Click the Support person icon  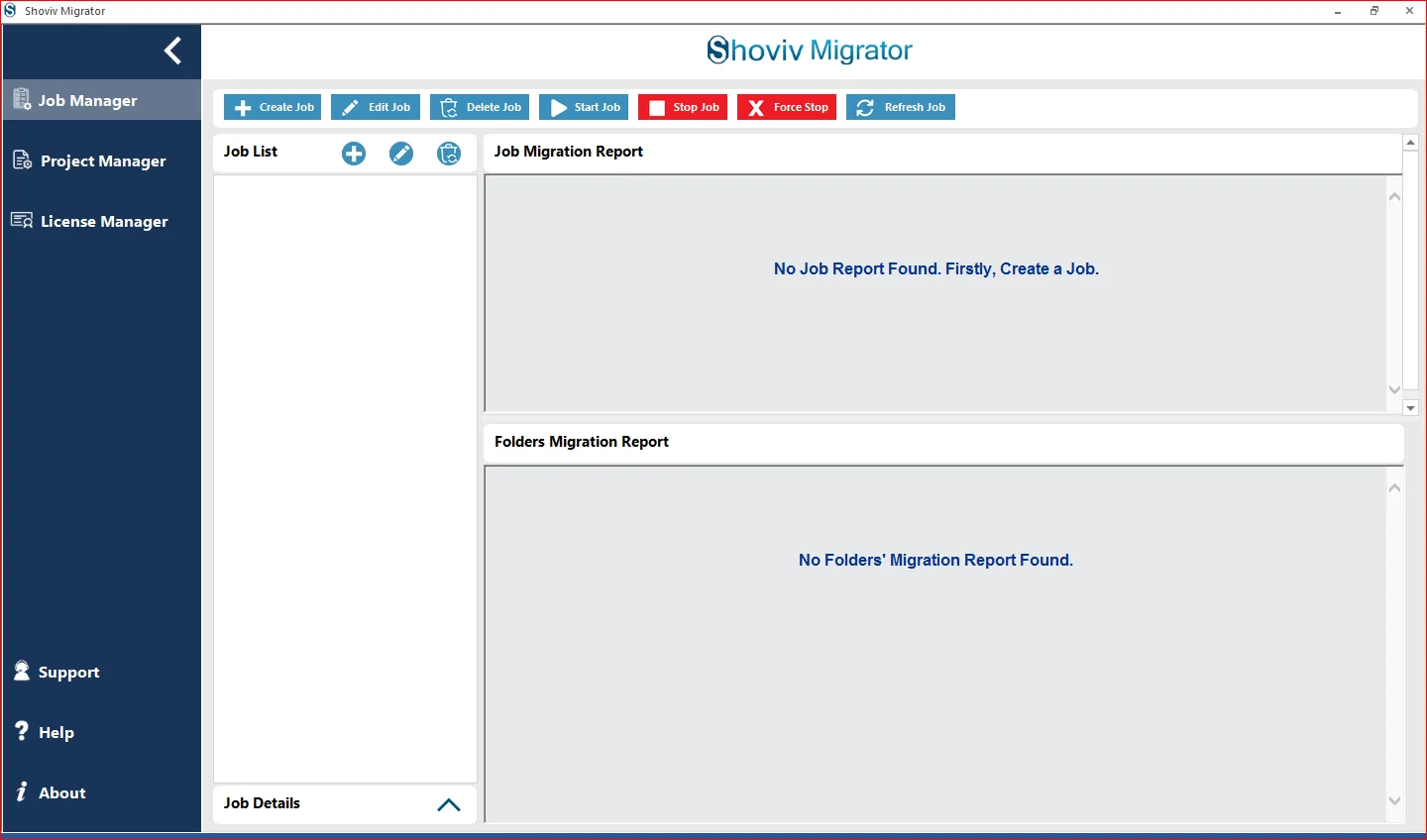(22, 671)
